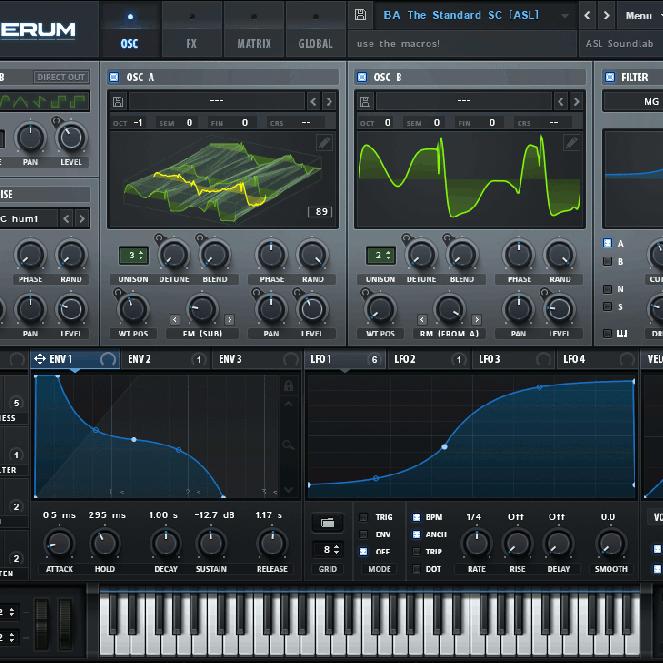Select next noise sample arrow

[x=82, y=219]
